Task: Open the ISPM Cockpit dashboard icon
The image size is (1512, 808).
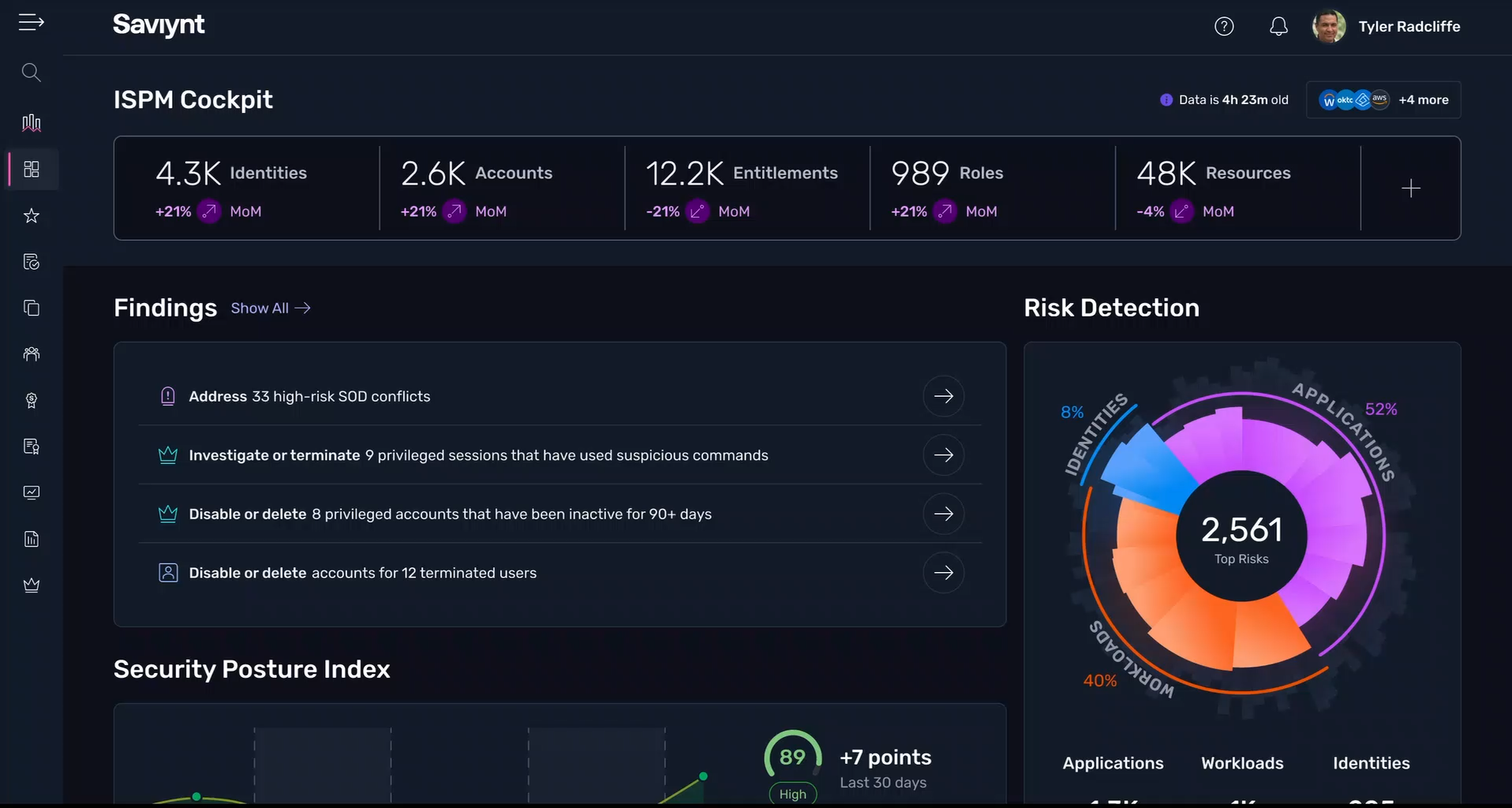Action: [x=32, y=168]
